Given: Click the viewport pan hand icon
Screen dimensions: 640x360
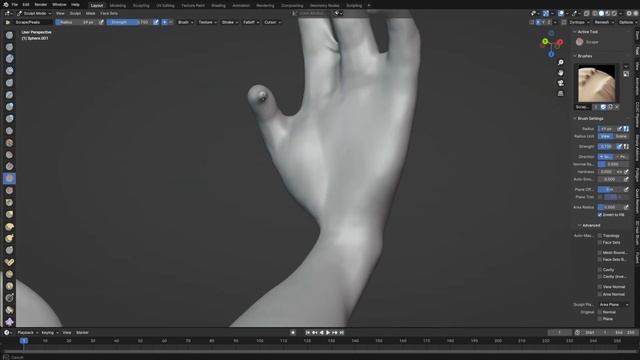Looking at the screenshot, I should click(561, 73).
